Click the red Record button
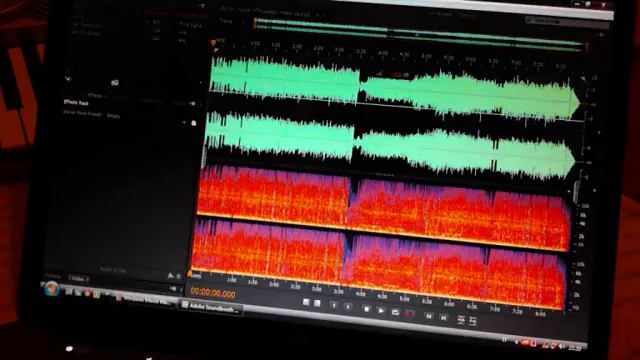The height and width of the screenshot is (360, 640). pos(410,313)
